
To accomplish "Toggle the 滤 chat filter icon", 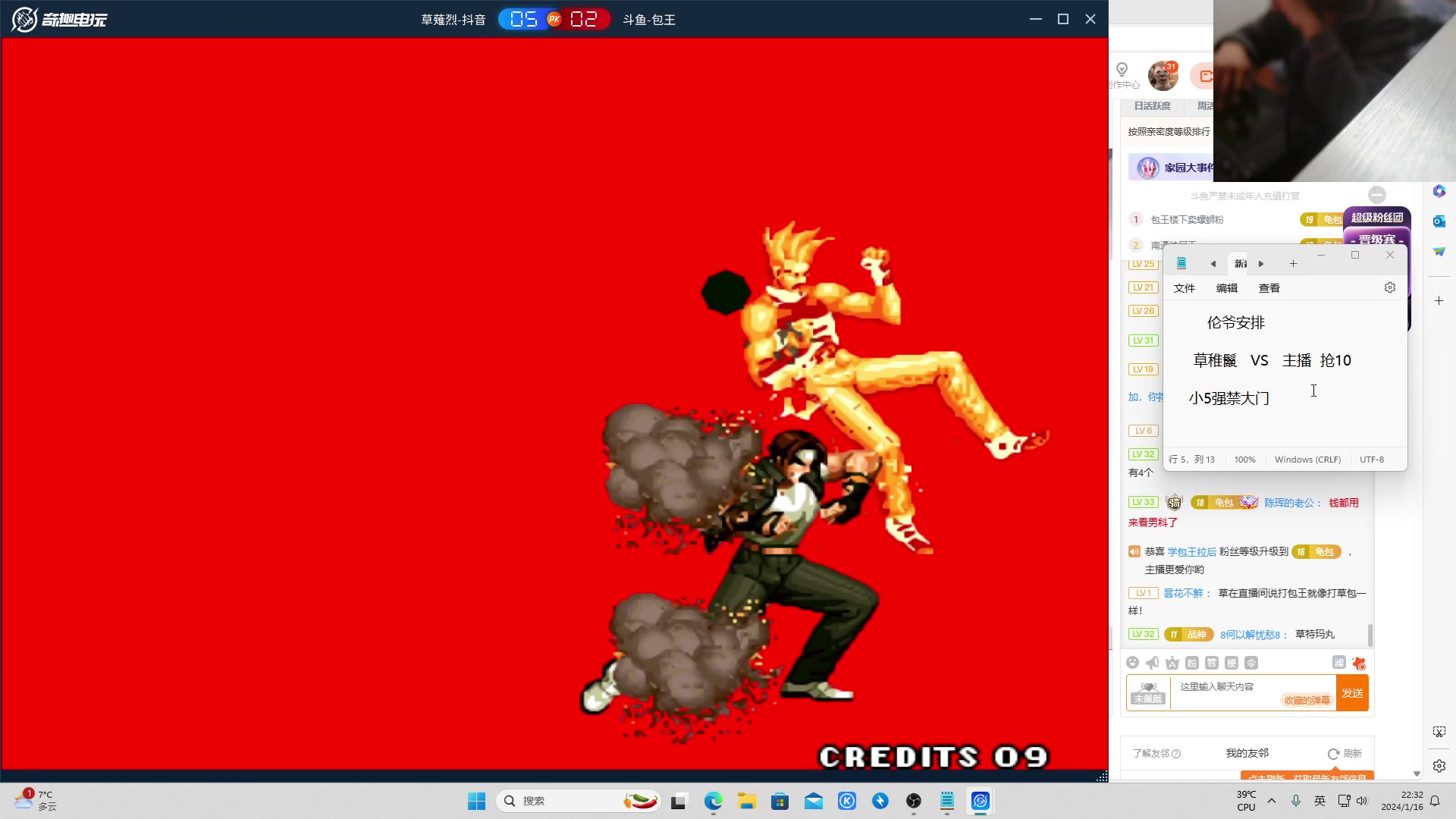I will [1339, 662].
